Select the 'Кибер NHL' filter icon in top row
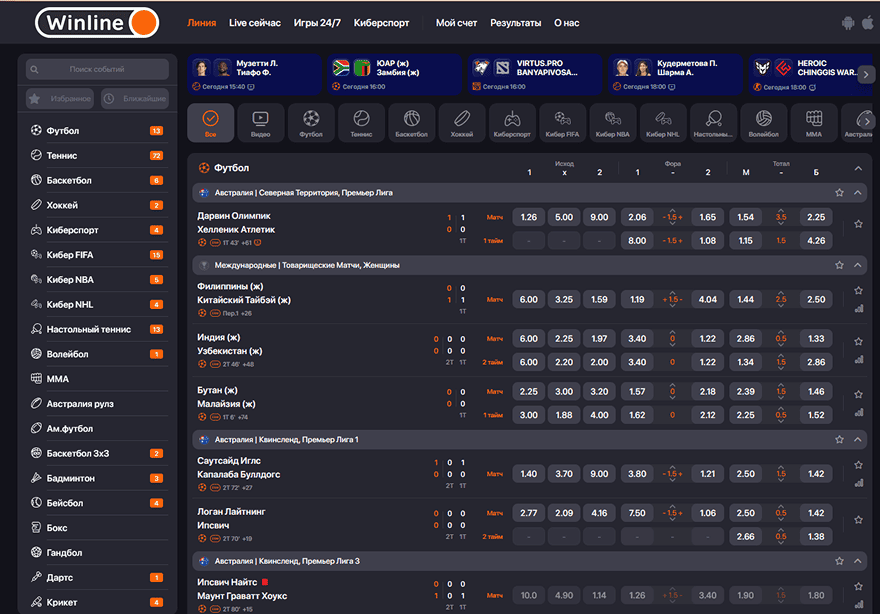 [x=663, y=123]
